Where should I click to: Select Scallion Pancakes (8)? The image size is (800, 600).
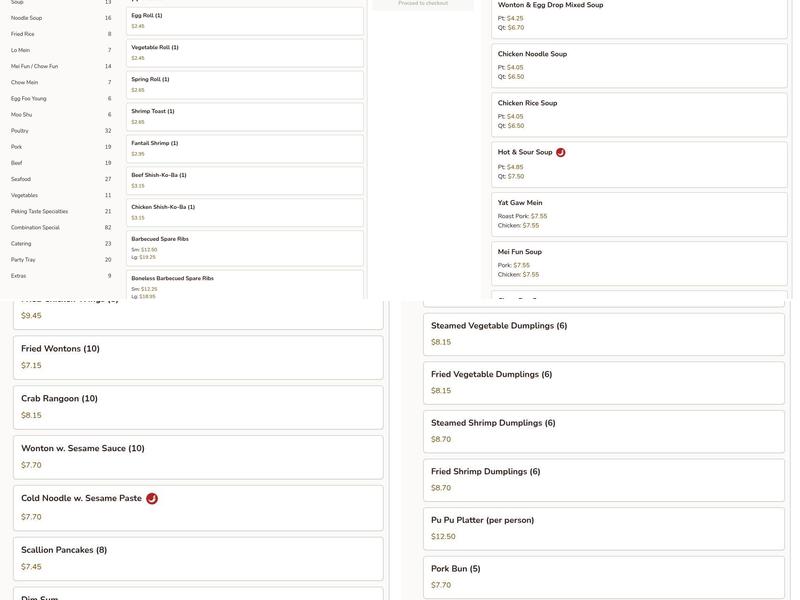click(x=197, y=558)
